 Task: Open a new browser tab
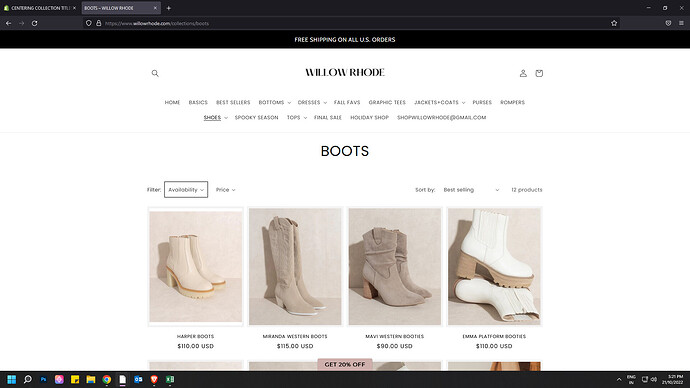point(169,8)
